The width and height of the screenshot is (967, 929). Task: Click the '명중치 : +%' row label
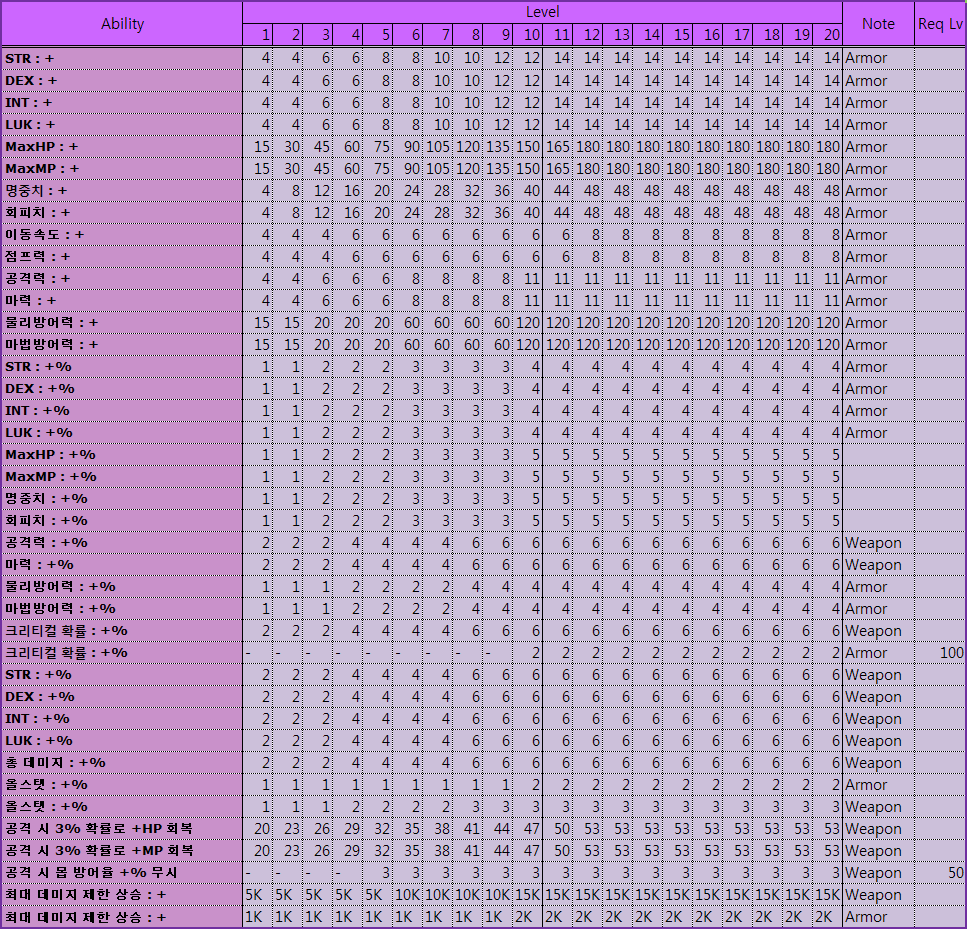pyautogui.click(x=122, y=498)
